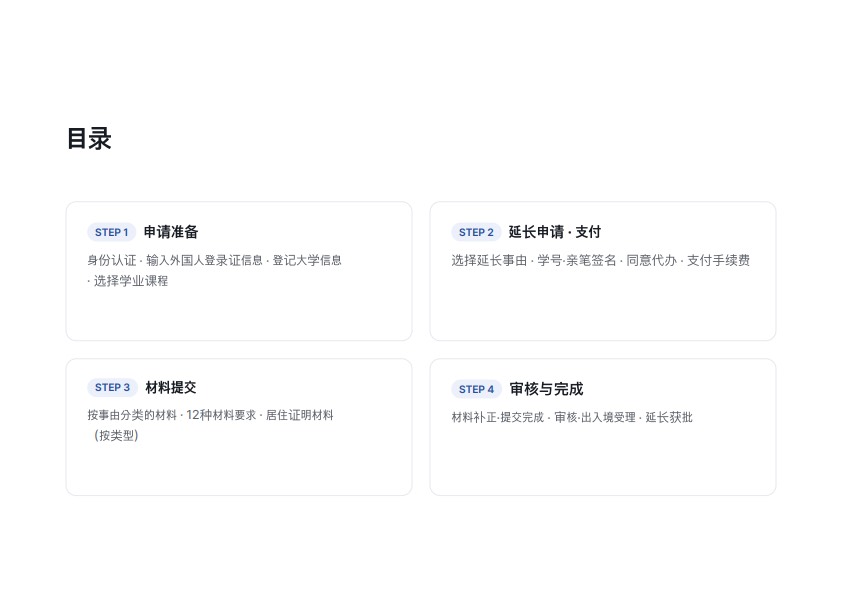
Task: Click the 选择学业课程 text
Action: coord(131,281)
